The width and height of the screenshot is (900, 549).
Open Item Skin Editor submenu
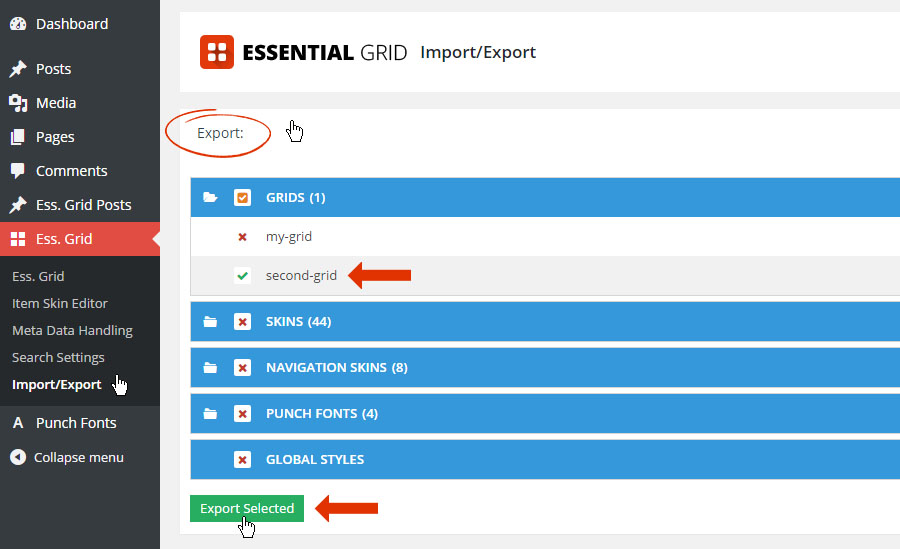[60, 303]
